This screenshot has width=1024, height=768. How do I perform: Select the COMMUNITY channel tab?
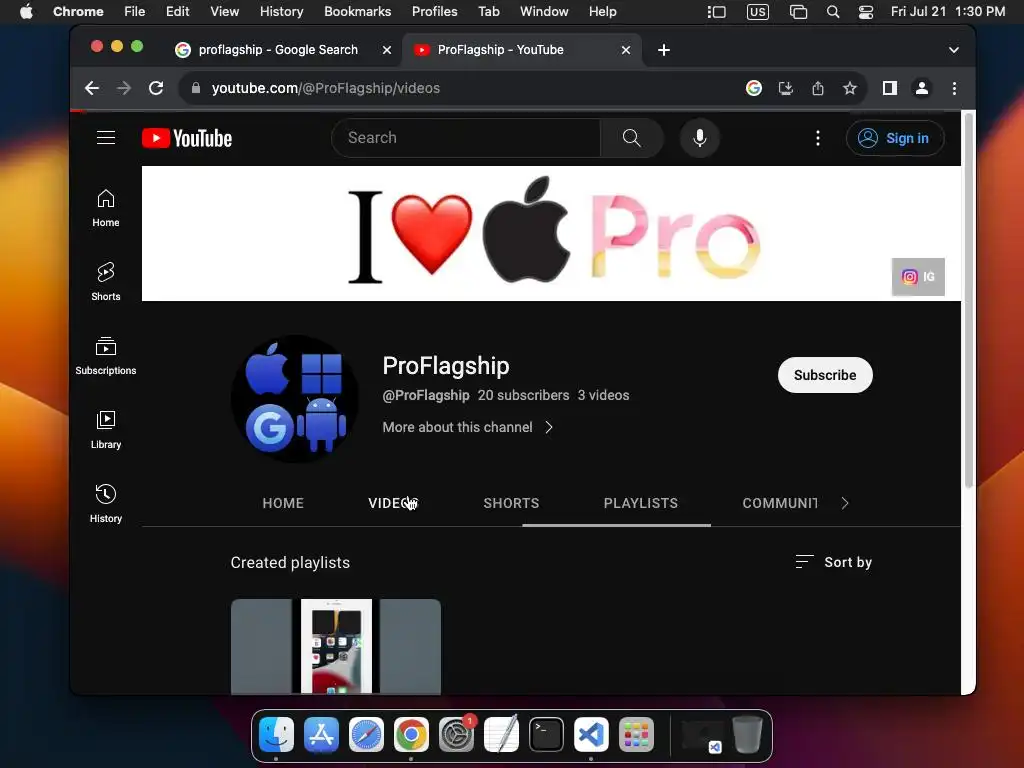tap(780, 503)
